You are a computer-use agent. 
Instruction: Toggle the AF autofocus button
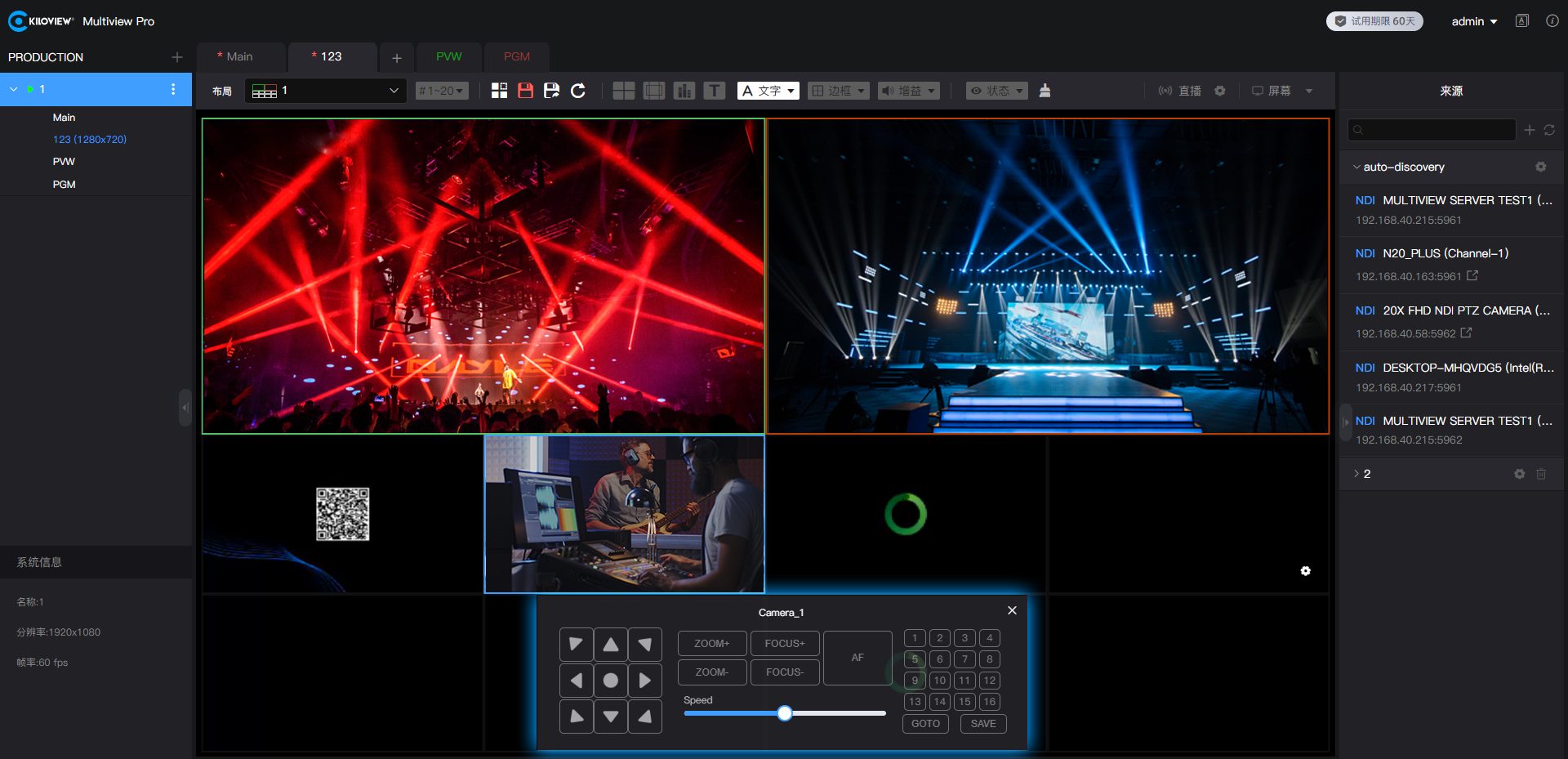[x=857, y=658]
